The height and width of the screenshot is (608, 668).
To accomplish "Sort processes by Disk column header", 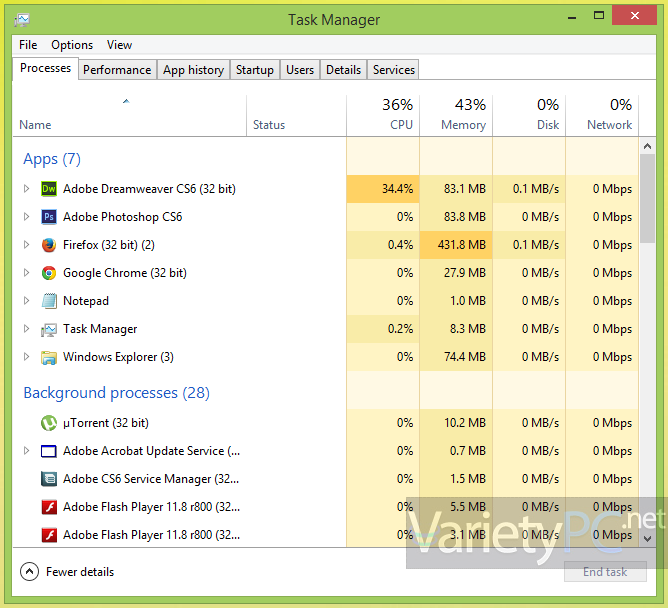I will pyautogui.click(x=529, y=115).
